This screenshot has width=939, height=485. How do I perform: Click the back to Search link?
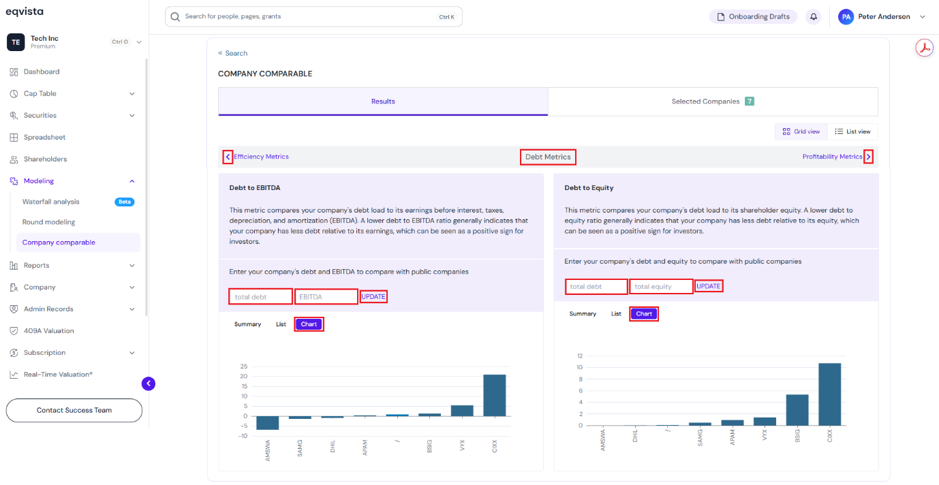(232, 53)
